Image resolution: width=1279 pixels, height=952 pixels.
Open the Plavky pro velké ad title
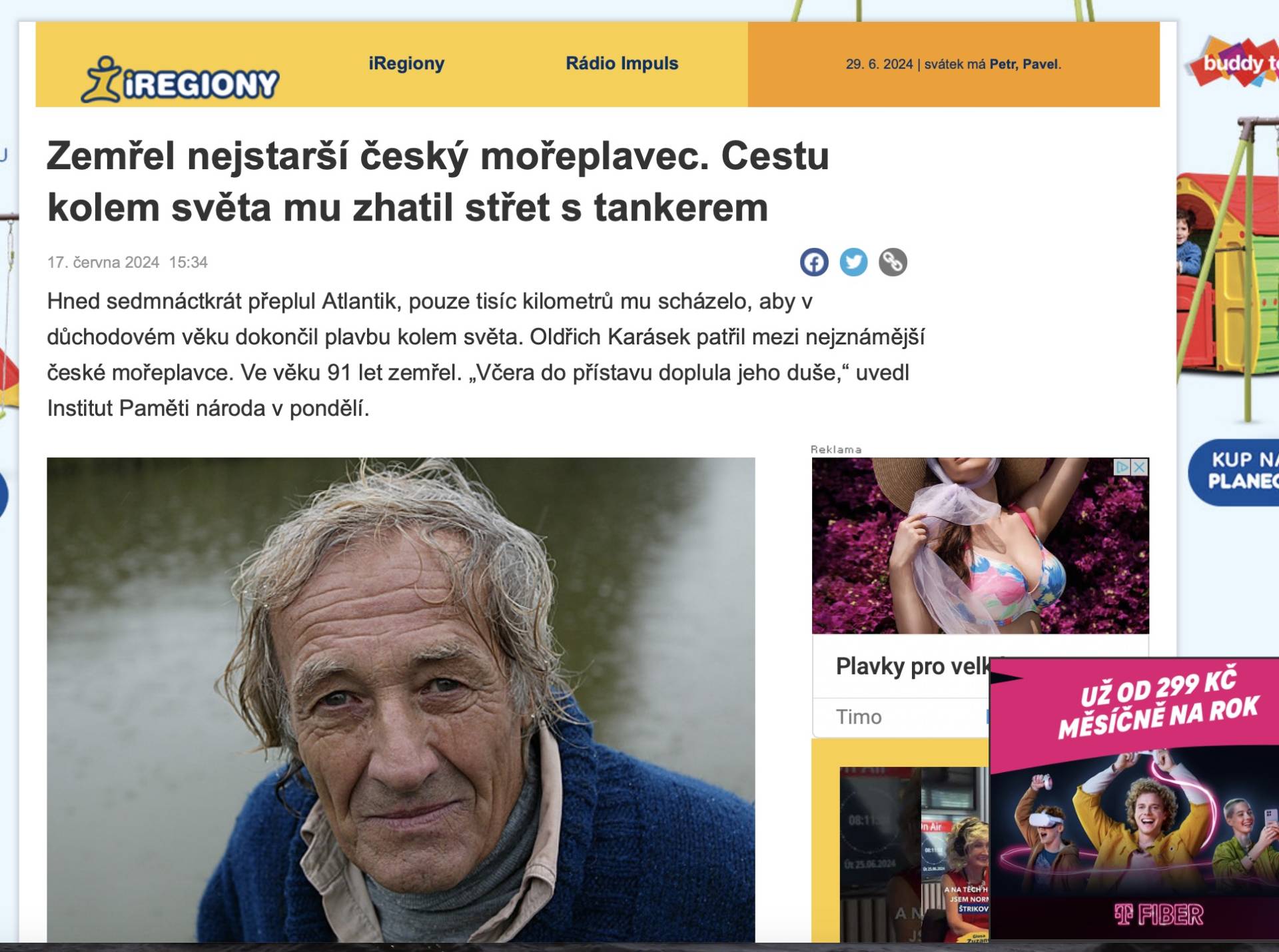[x=911, y=666]
